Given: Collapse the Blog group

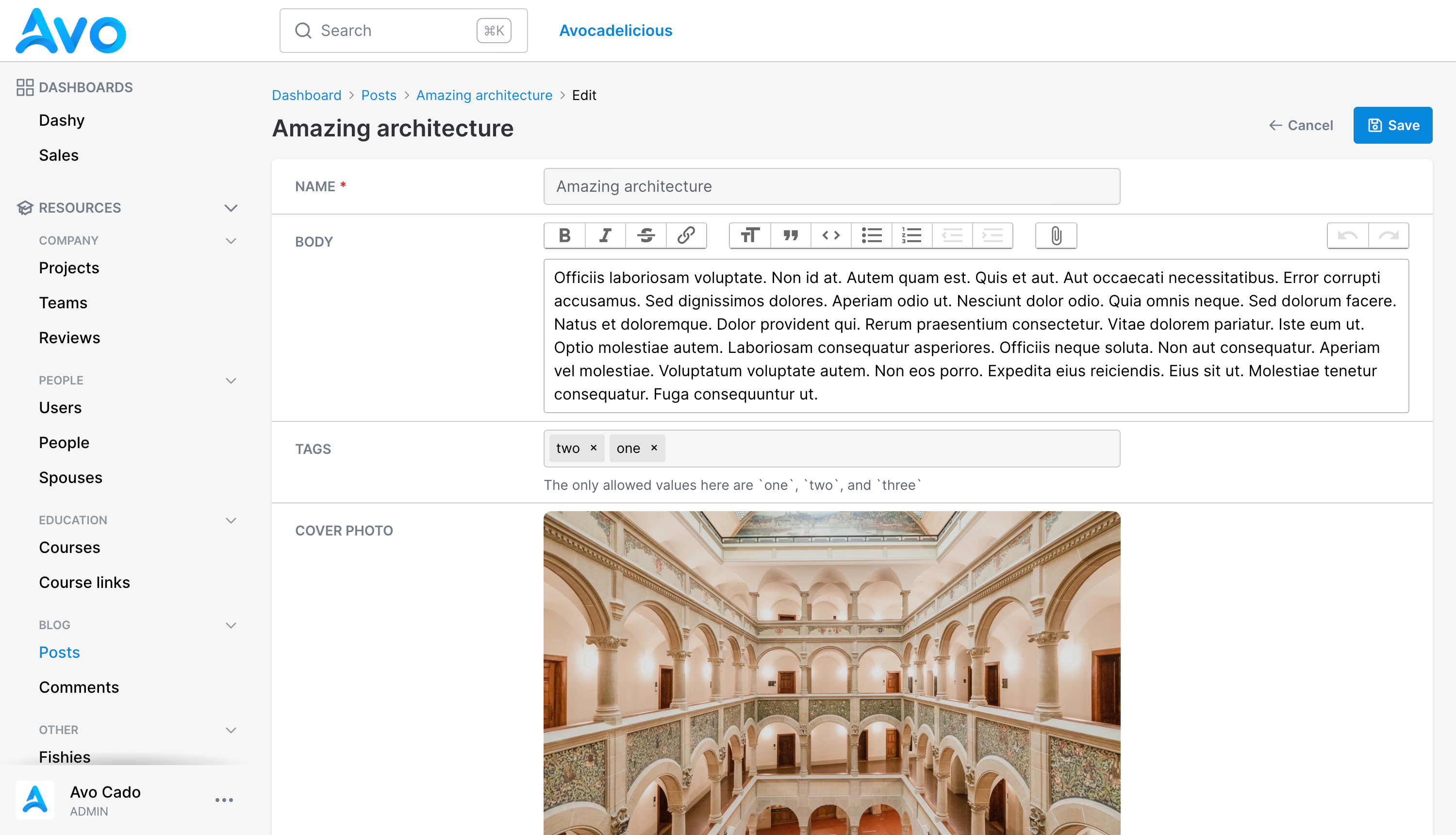Looking at the screenshot, I should [231, 625].
